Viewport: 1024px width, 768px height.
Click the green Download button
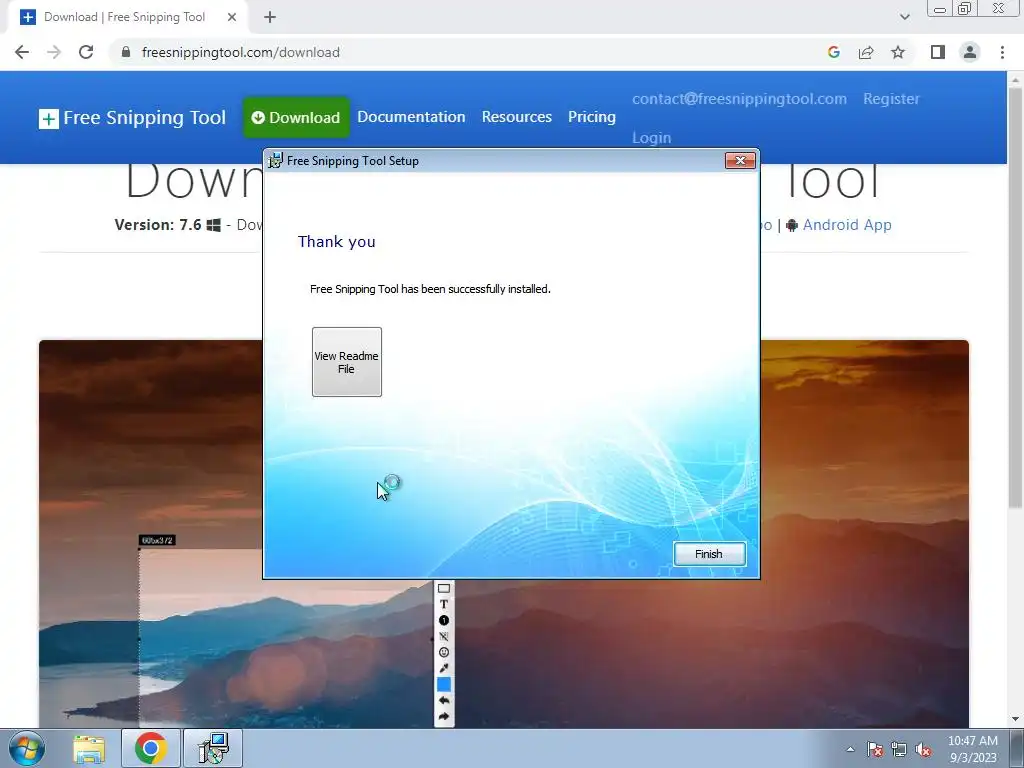pos(296,118)
